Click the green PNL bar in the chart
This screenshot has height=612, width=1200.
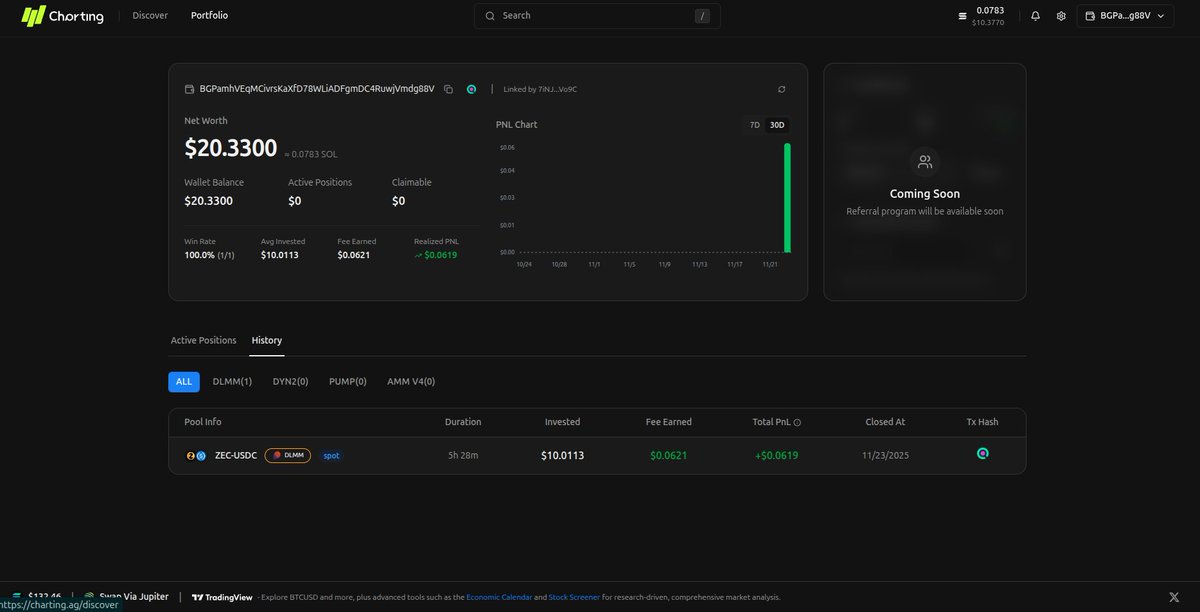point(787,198)
